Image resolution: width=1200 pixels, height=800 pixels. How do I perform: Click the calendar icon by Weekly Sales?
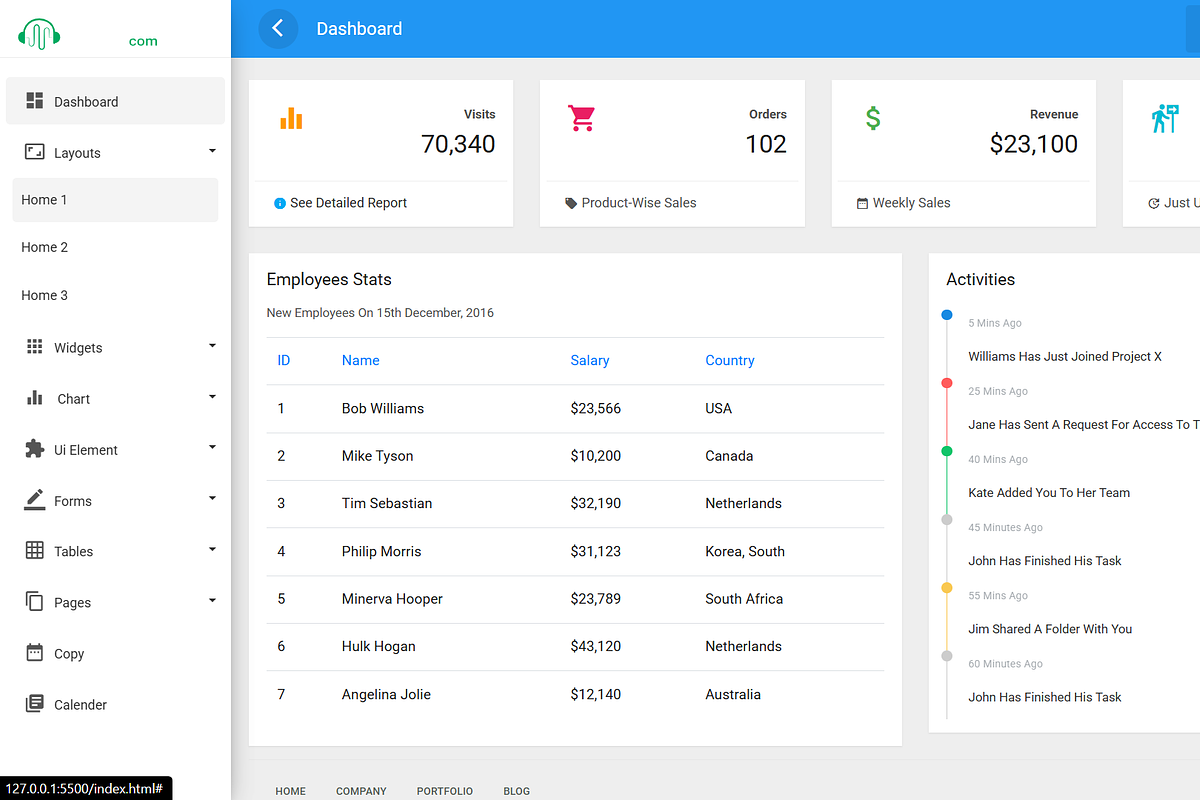pos(862,203)
